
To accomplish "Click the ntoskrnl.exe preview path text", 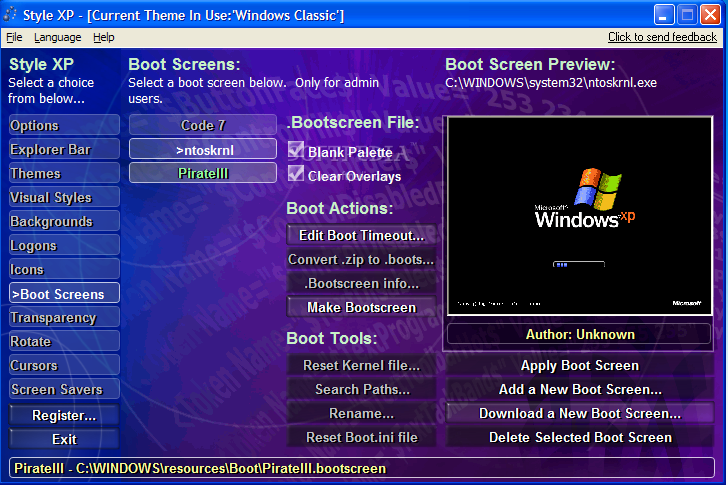I will pos(551,83).
